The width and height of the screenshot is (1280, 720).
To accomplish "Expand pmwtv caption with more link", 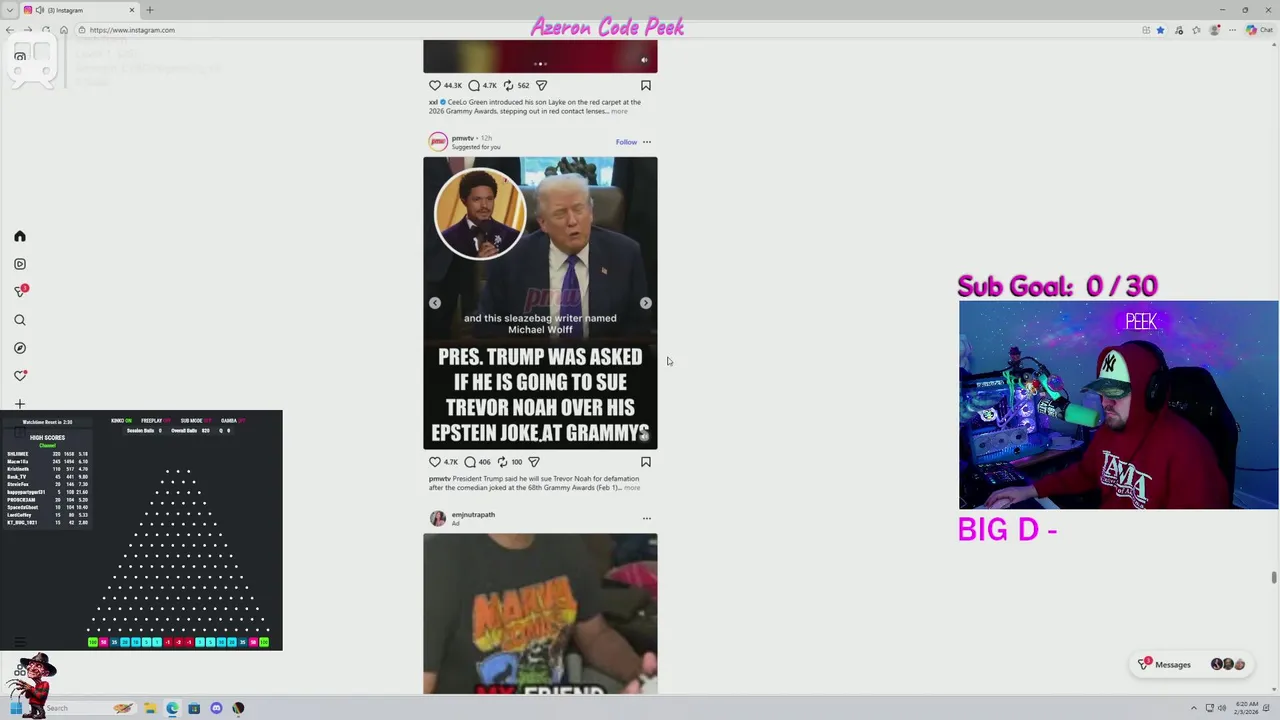I will [x=632, y=488].
